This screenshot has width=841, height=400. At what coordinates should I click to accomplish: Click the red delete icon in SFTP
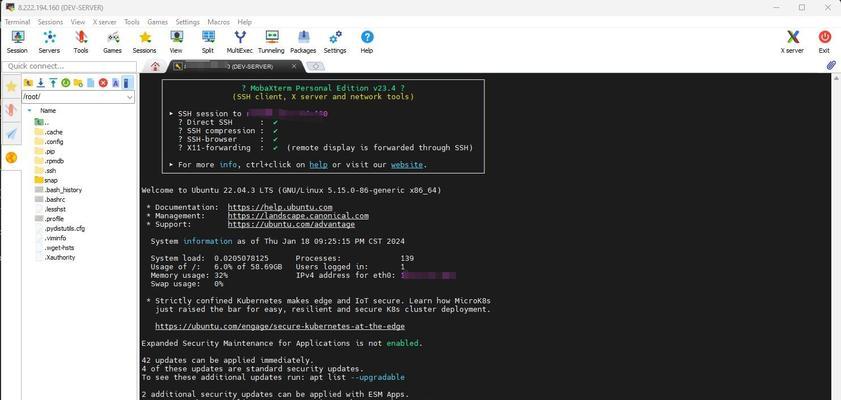pyautogui.click(x=103, y=83)
